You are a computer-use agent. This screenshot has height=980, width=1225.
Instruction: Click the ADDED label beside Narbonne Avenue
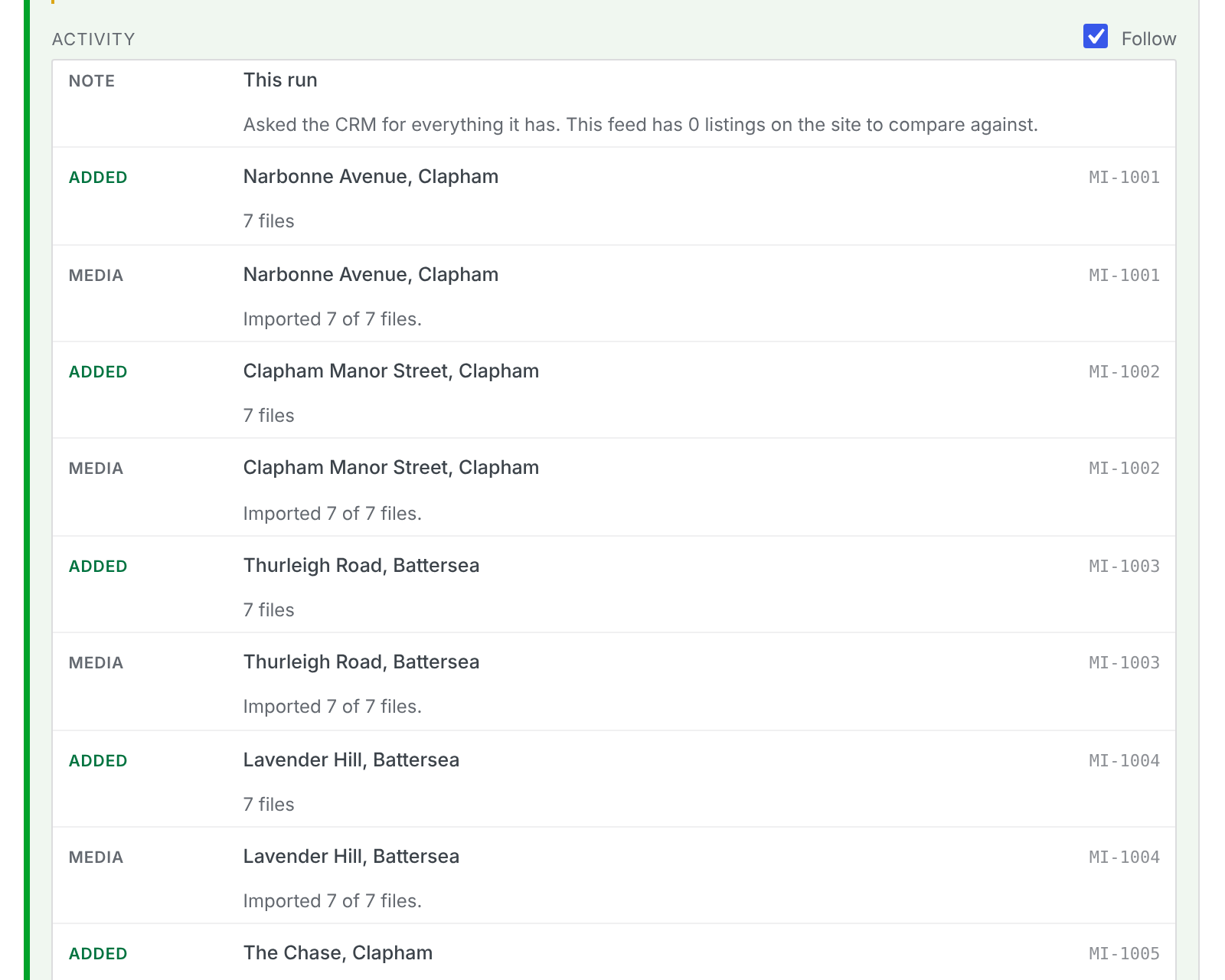tap(98, 178)
